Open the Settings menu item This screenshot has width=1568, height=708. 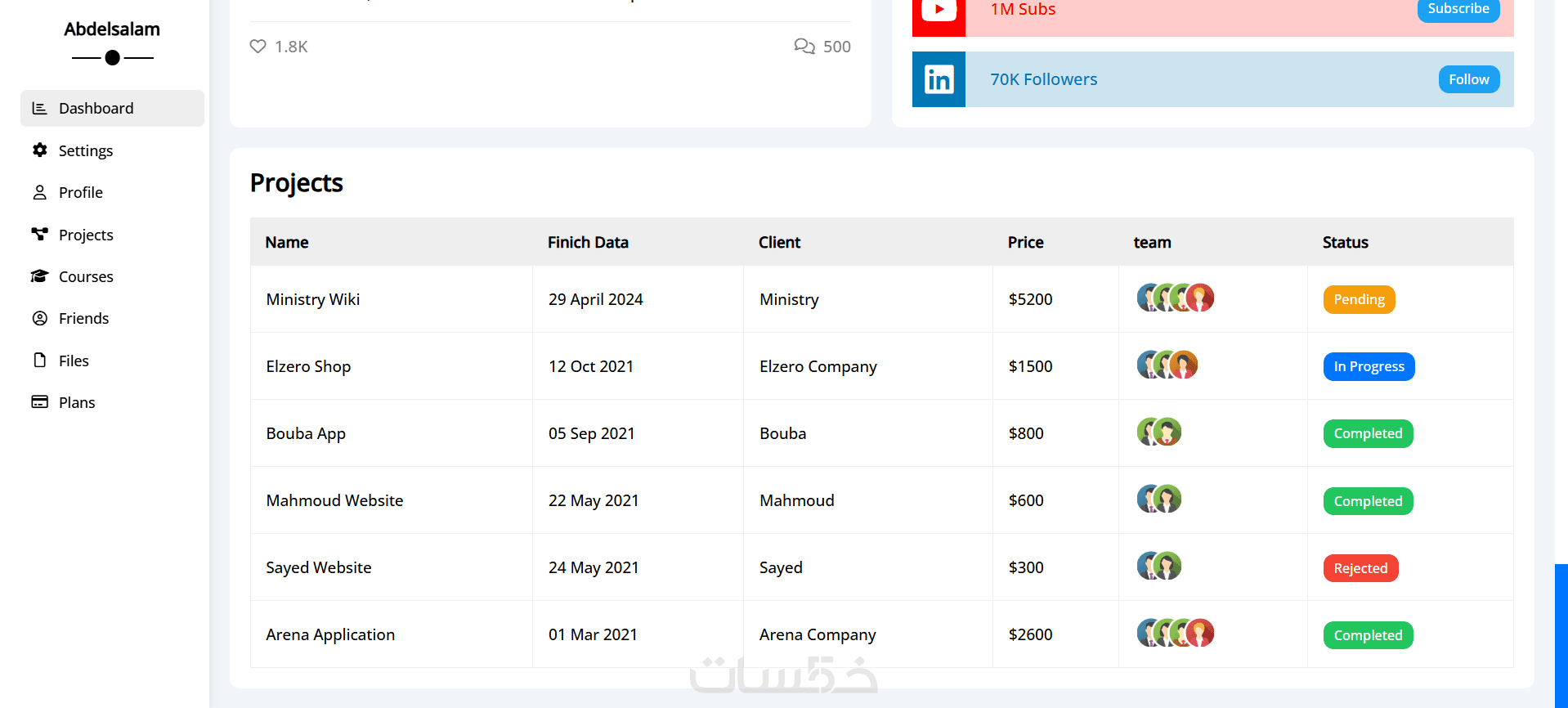(86, 150)
